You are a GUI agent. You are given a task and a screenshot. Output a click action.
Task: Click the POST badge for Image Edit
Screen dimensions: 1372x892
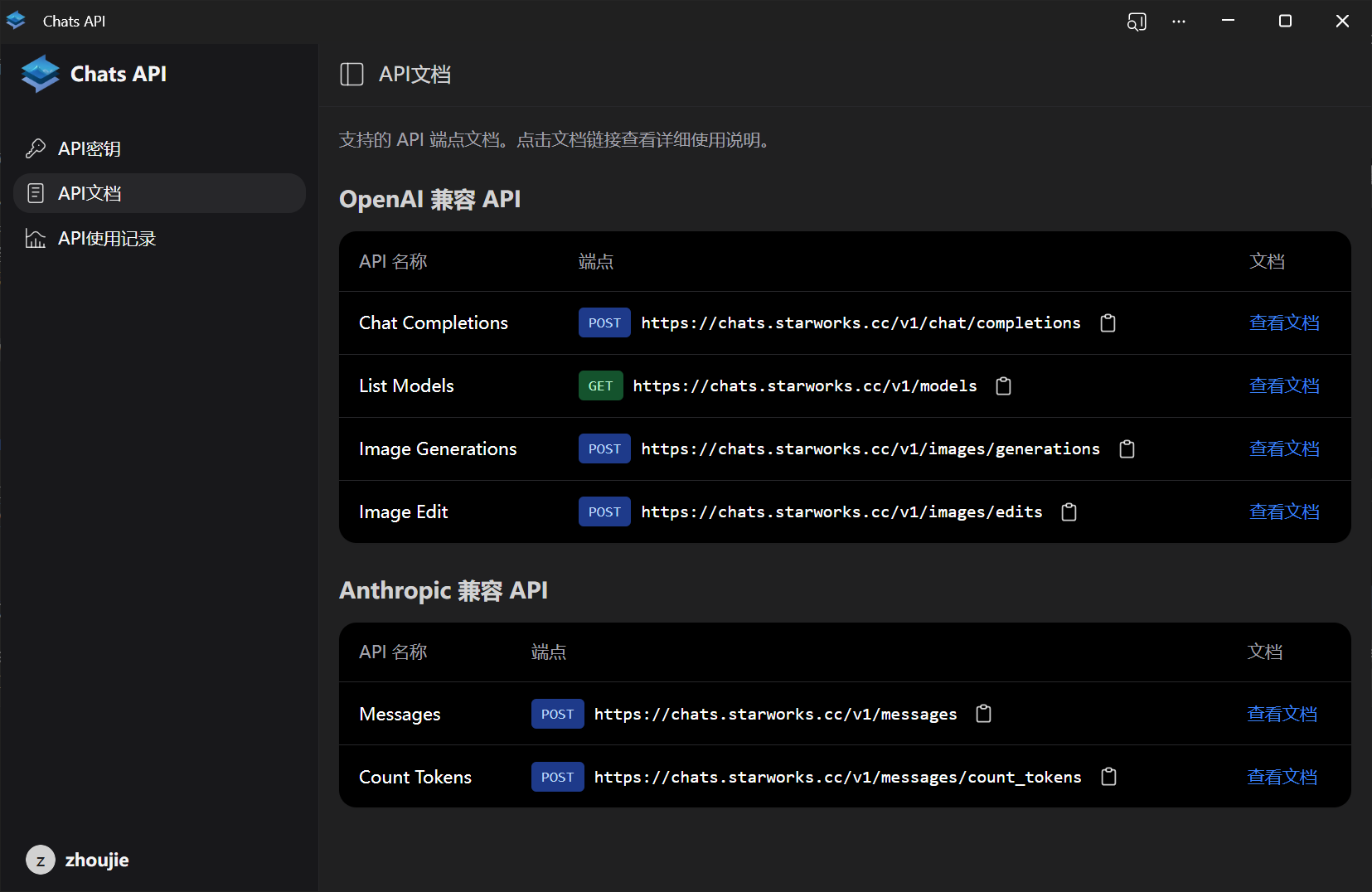coord(604,512)
